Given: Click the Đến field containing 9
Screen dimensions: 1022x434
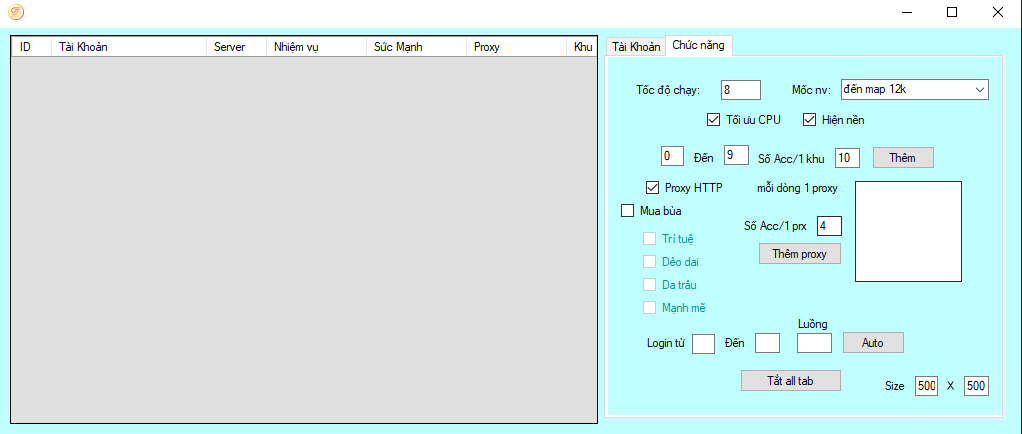Looking at the screenshot, I should point(736,156).
